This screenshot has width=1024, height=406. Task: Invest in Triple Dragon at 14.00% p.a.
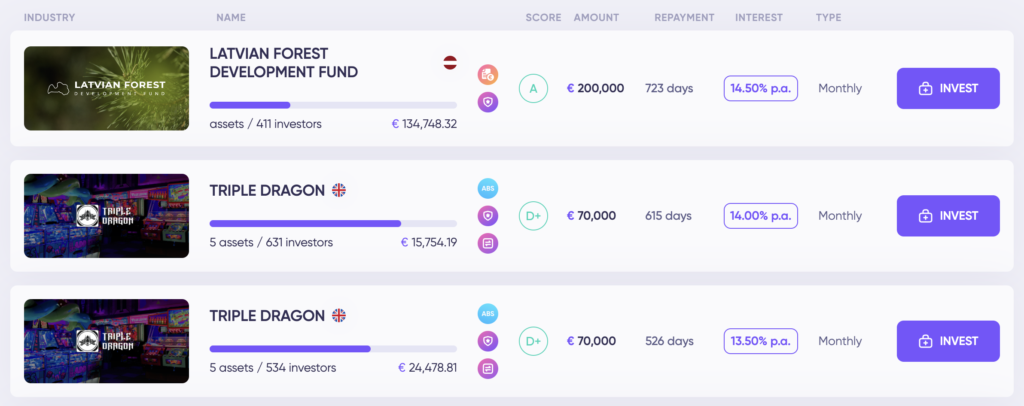pos(948,216)
